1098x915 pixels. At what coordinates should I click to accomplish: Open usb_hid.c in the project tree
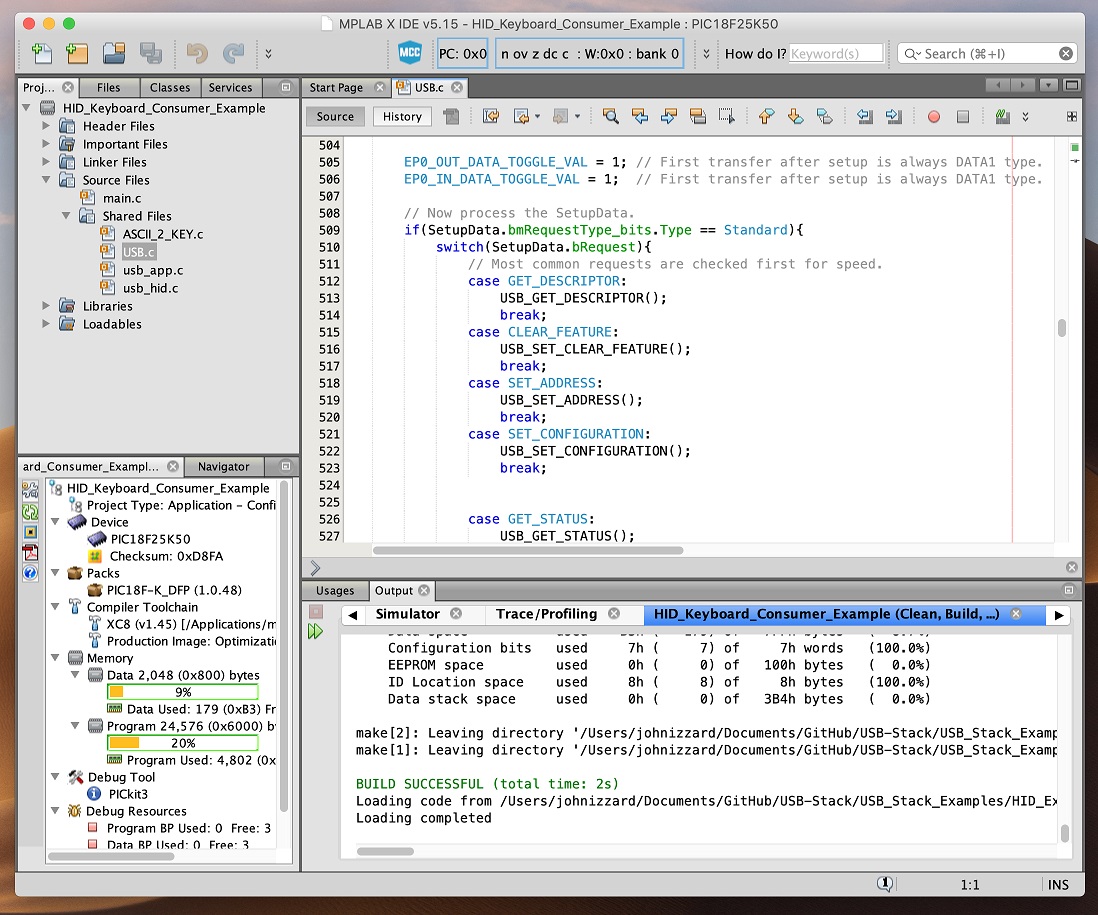(x=150, y=288)
